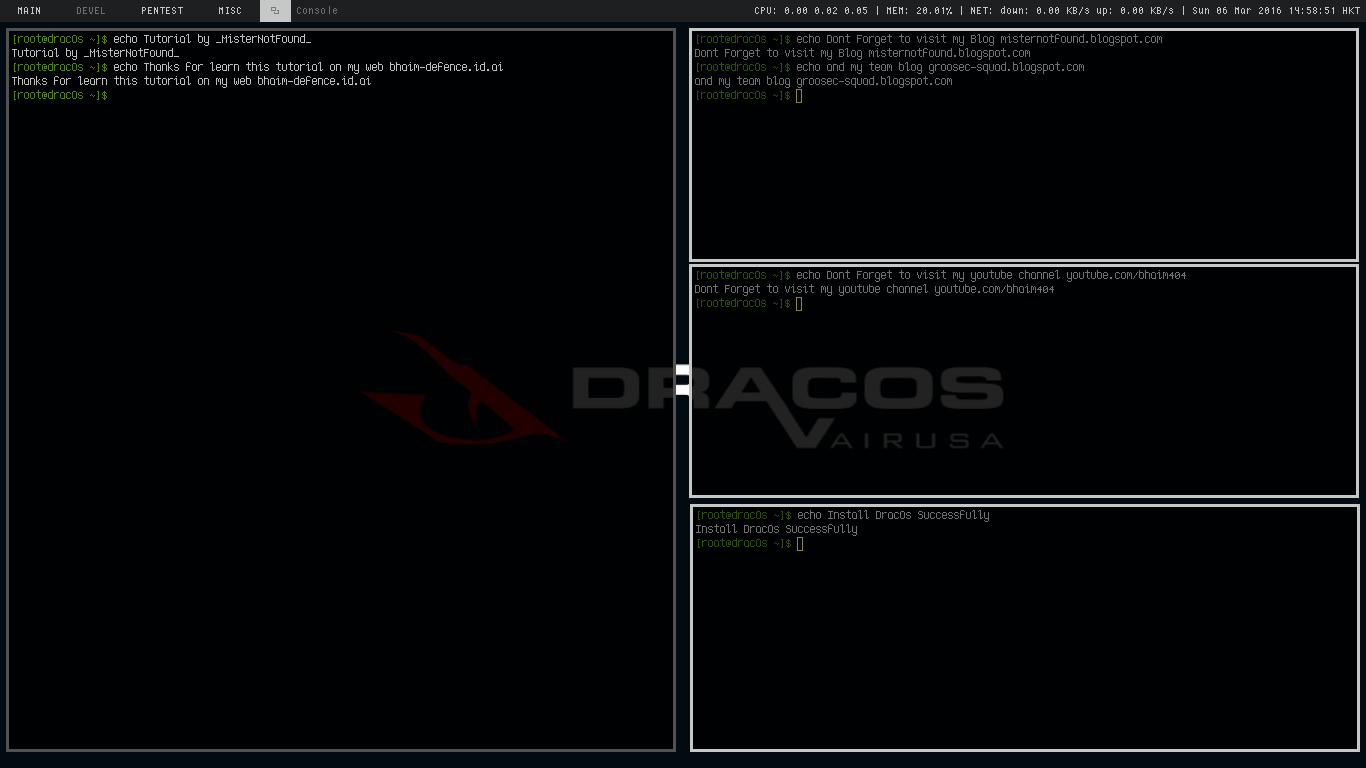Screen dimensions: 1366x768
Task: Click the cursor block in the bottom-right terminal
Action: [x=798, y=543]
